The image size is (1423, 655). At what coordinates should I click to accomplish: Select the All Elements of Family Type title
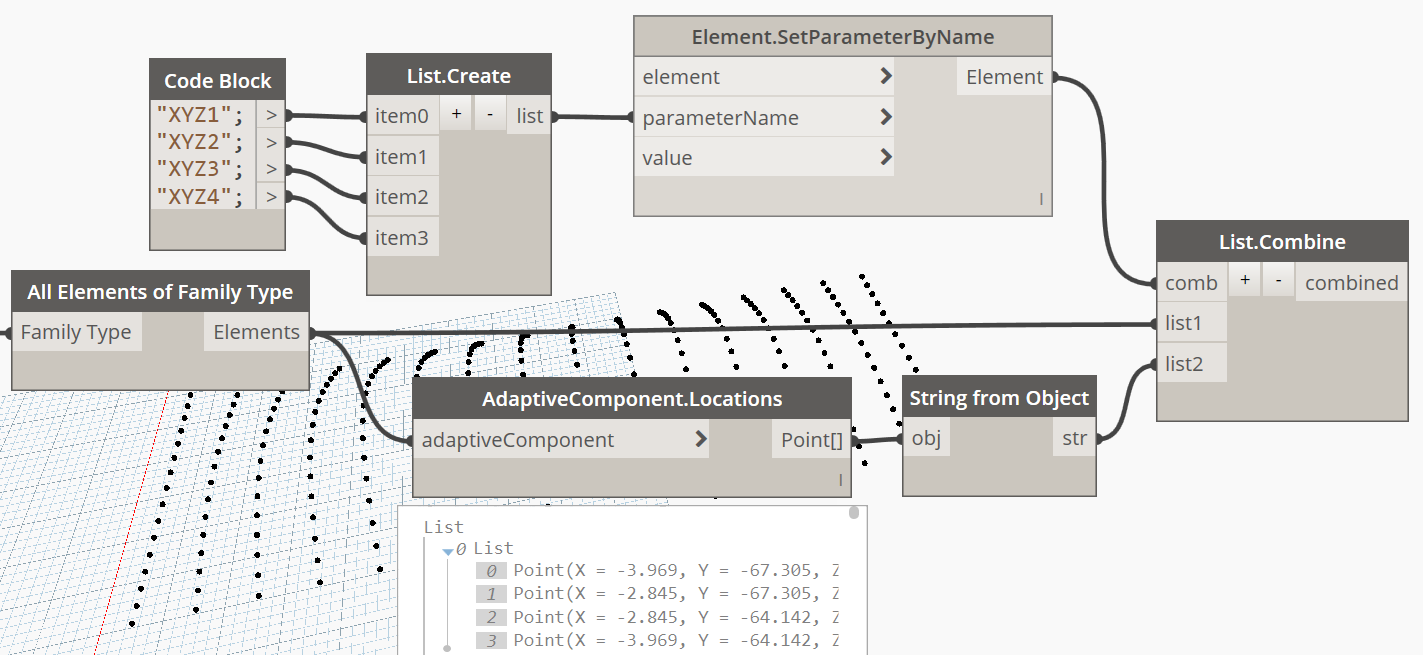click(x=160, y=292)
